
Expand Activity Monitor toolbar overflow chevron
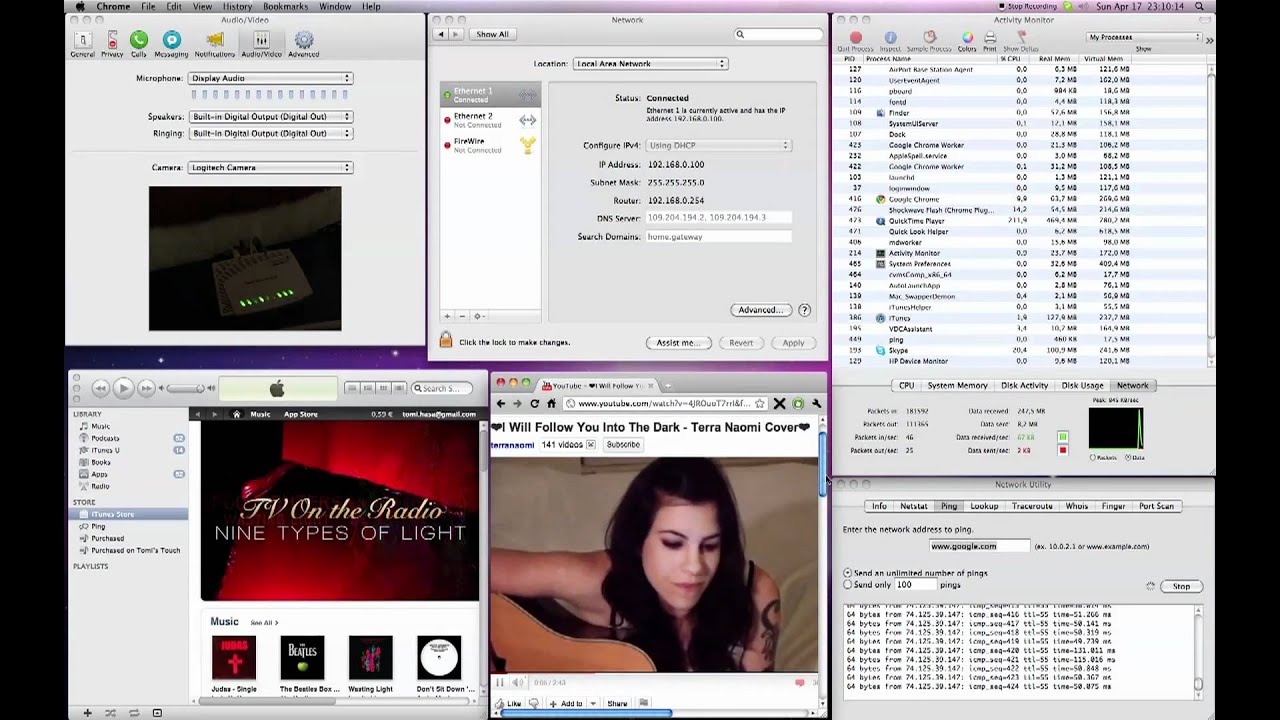point(1209,40)
